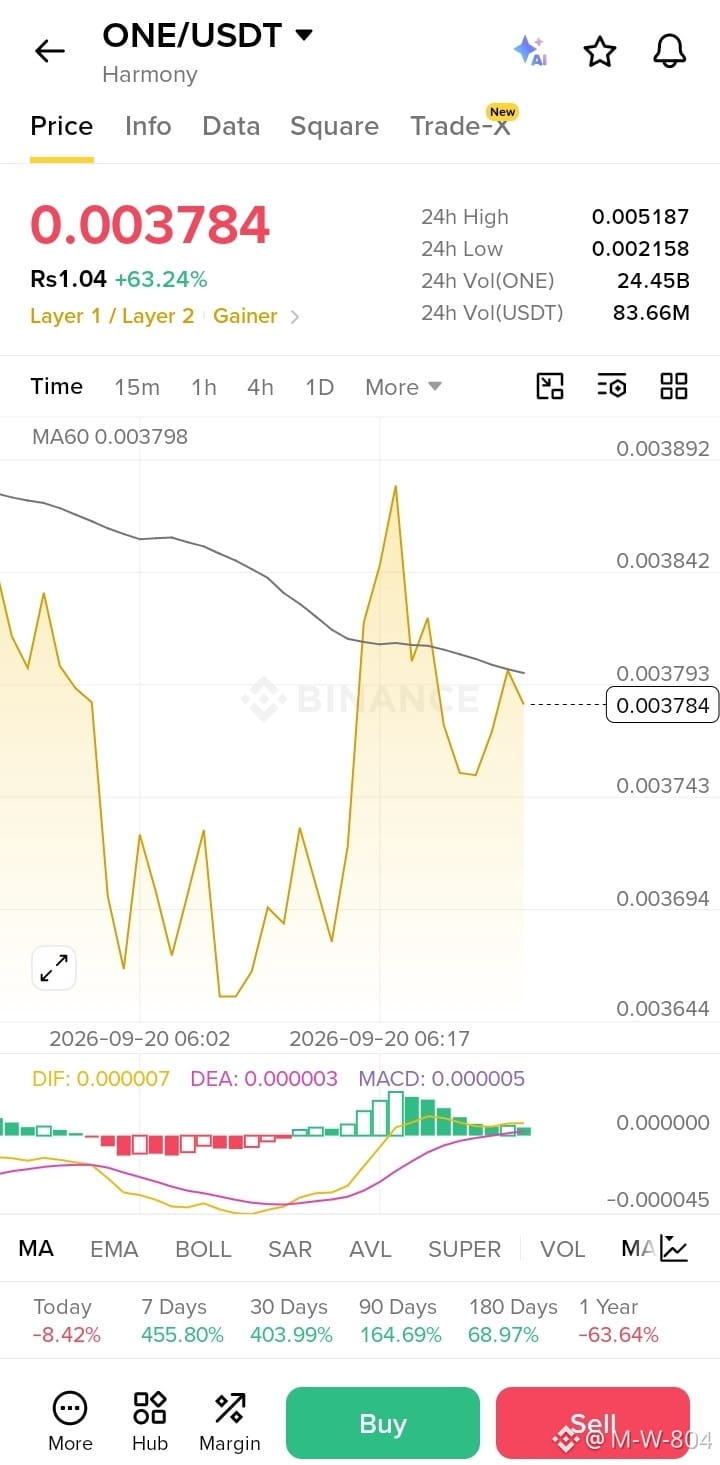
Task: Toggle the BOLL indicator
Action: click(203, 1249)
